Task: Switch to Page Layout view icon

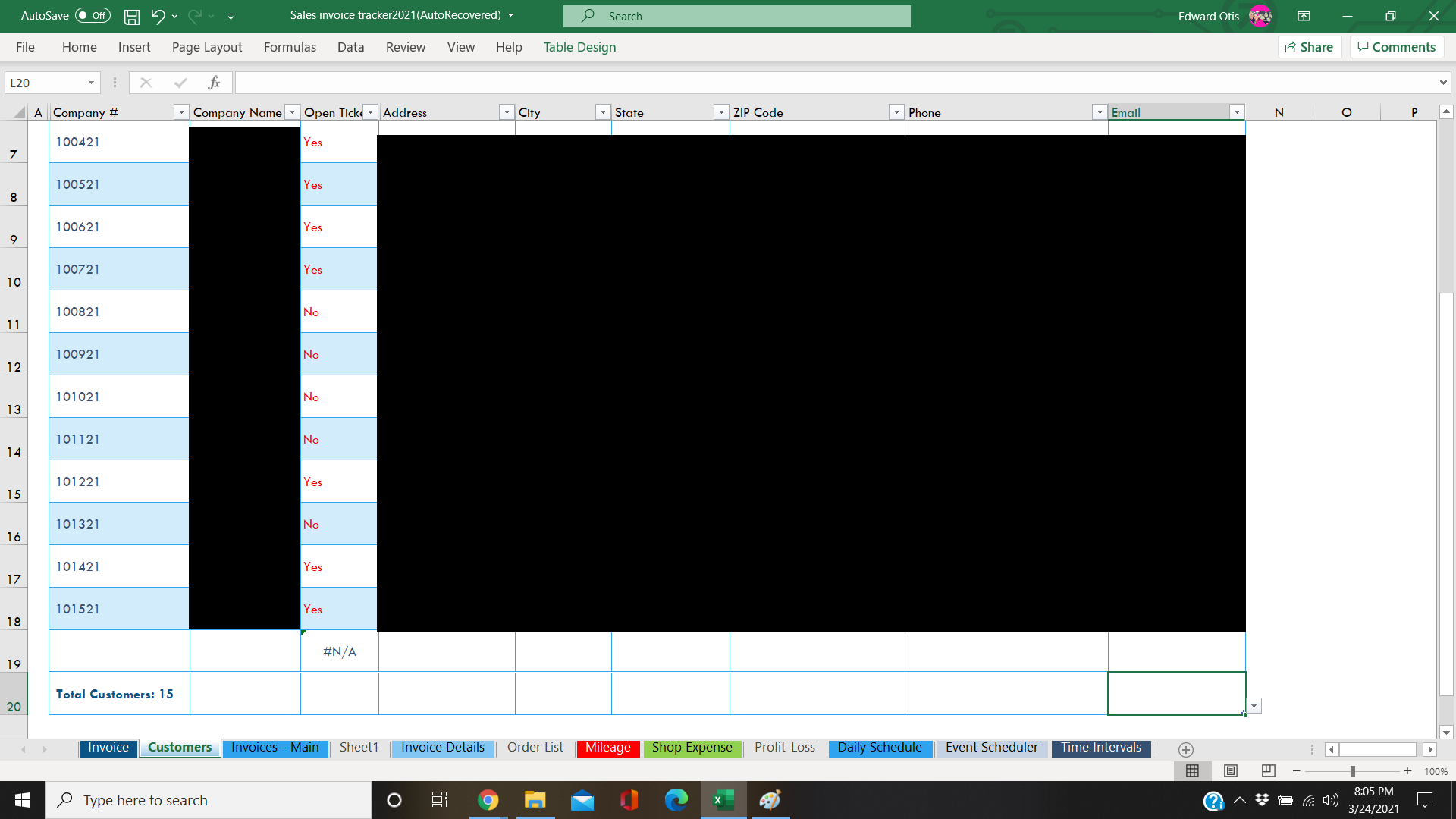Action: tap(1231, 771)
